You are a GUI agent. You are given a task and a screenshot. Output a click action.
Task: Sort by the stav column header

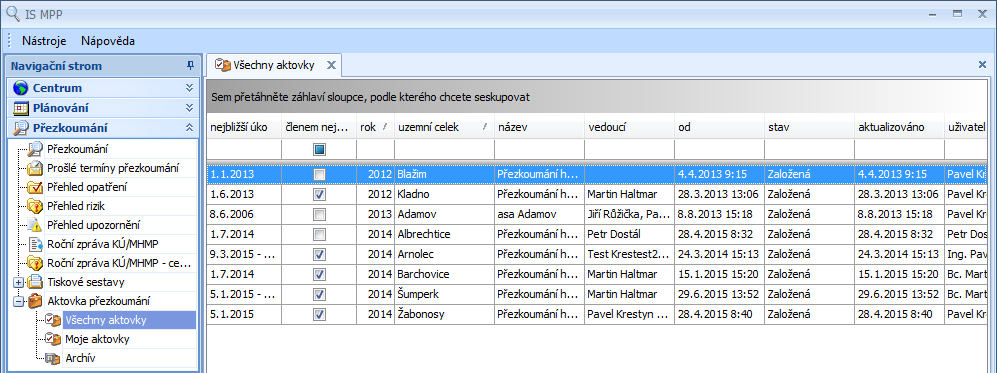pyautogui.click(x=809, y=127)
